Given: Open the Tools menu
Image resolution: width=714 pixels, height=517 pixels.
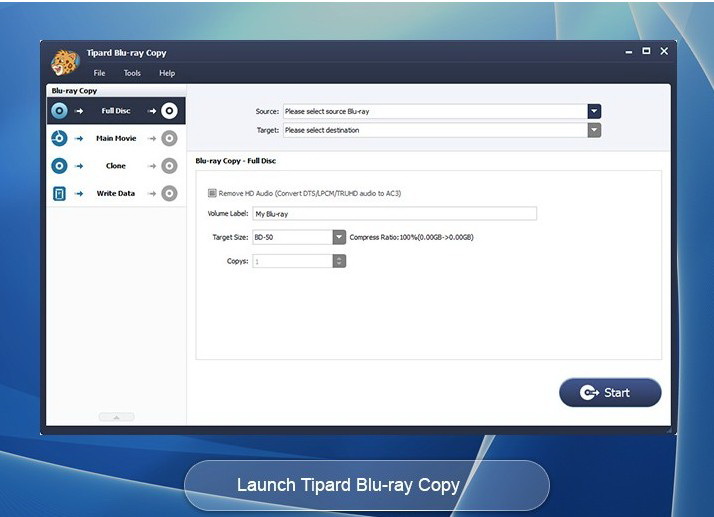Looking at the screenshot, I should 132,73.
